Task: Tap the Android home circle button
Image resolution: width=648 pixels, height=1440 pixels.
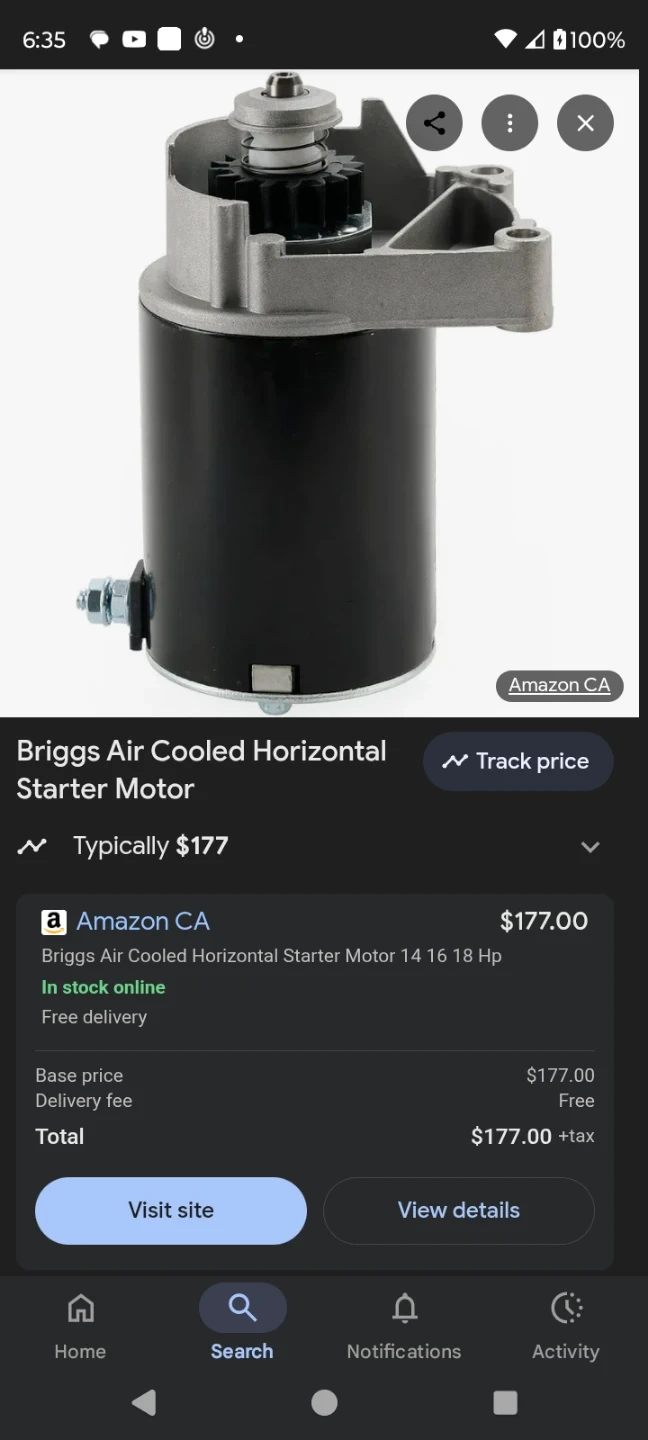Action: pos(324,1403)
